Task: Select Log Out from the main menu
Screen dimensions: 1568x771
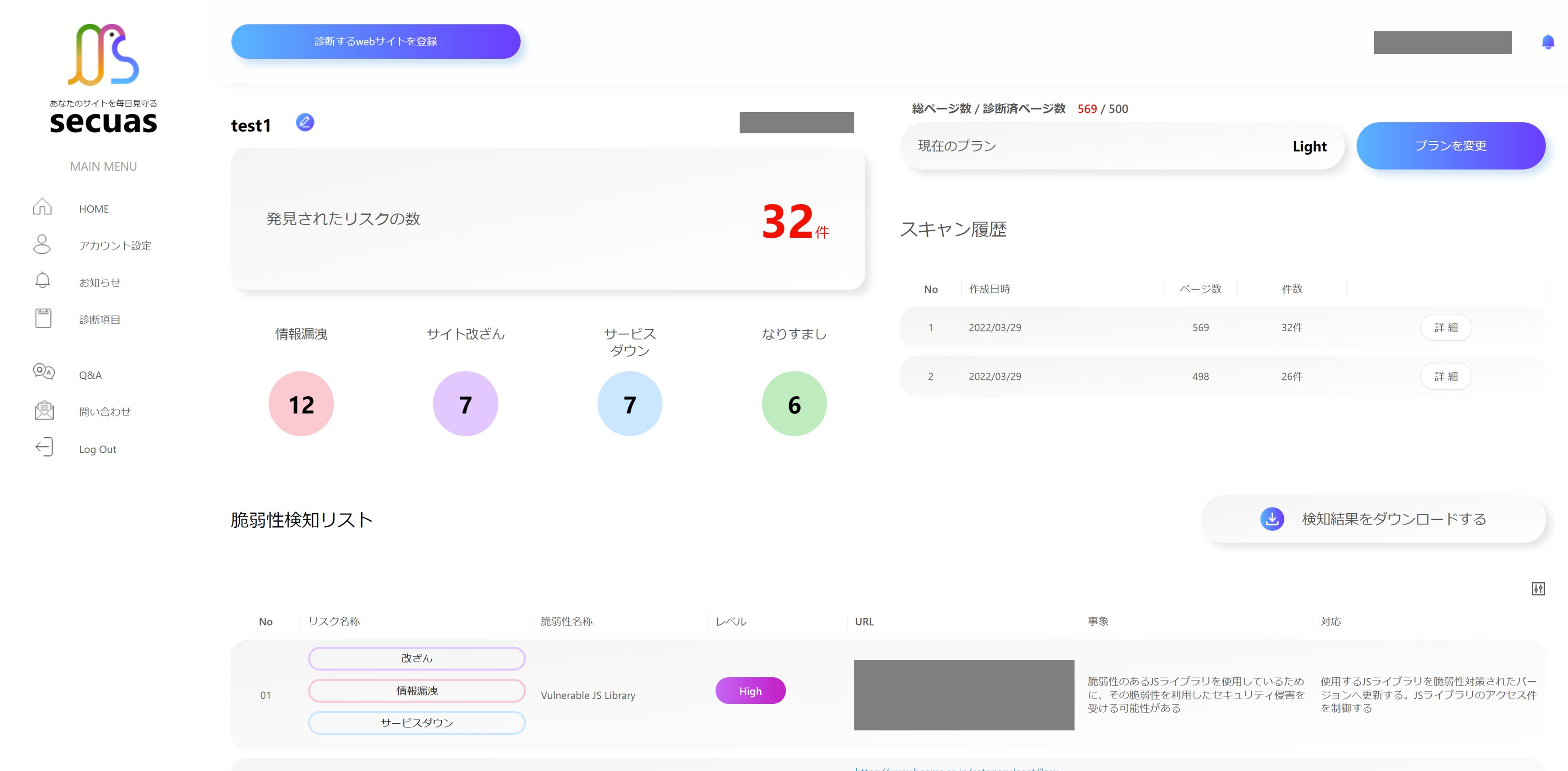Action: pos(97,449)
